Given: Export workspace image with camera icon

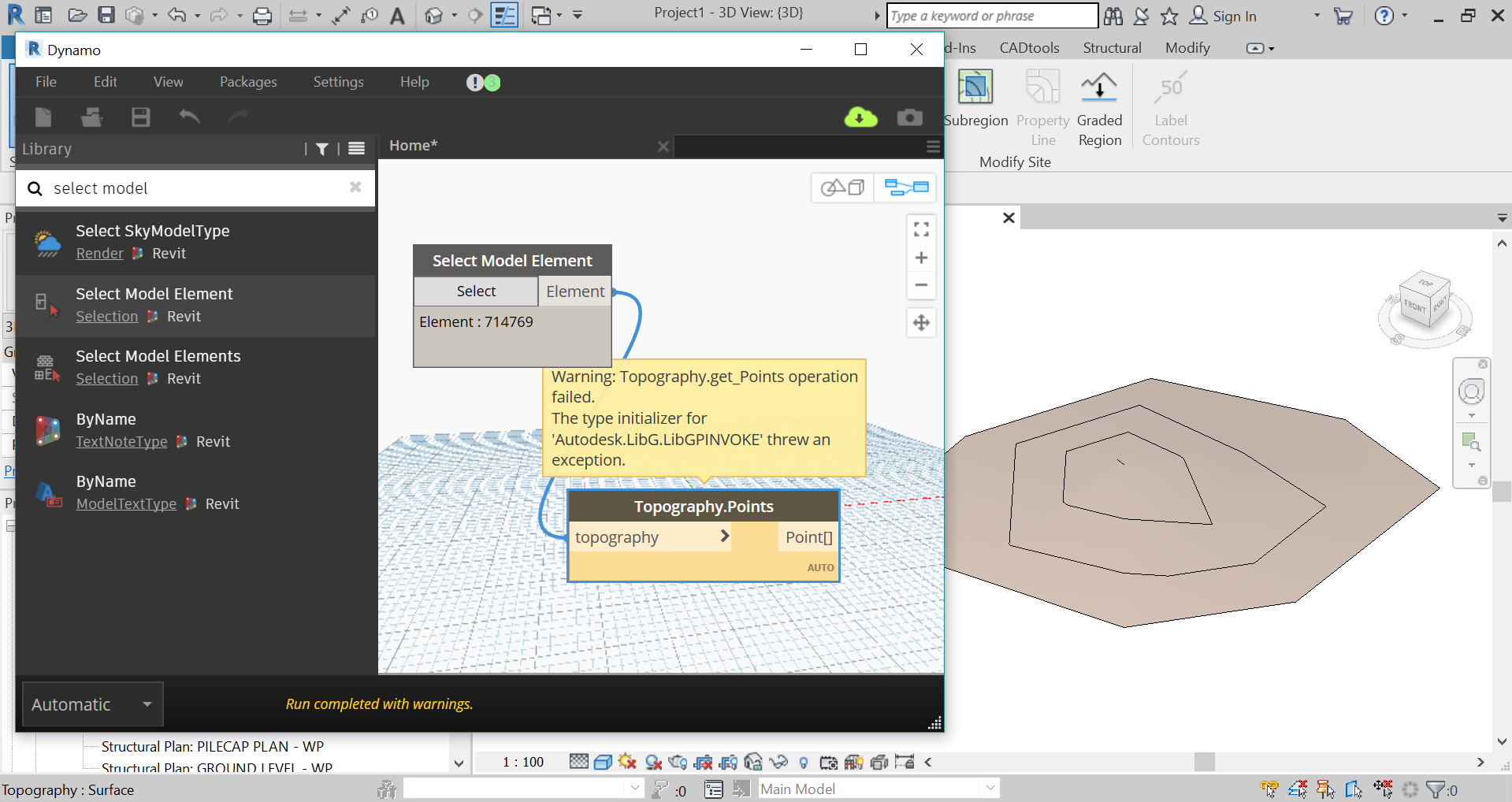Looking at the screenshot, I should point(910,117).
